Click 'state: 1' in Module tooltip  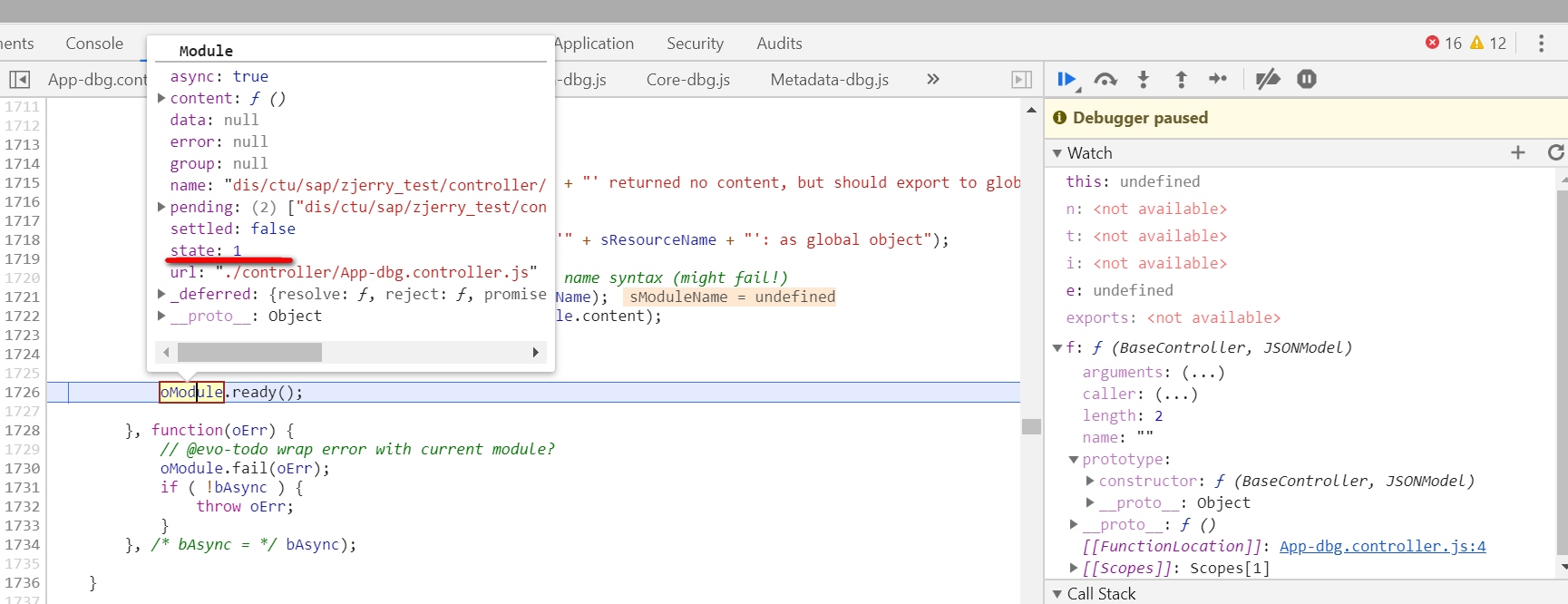click(206, 250)
